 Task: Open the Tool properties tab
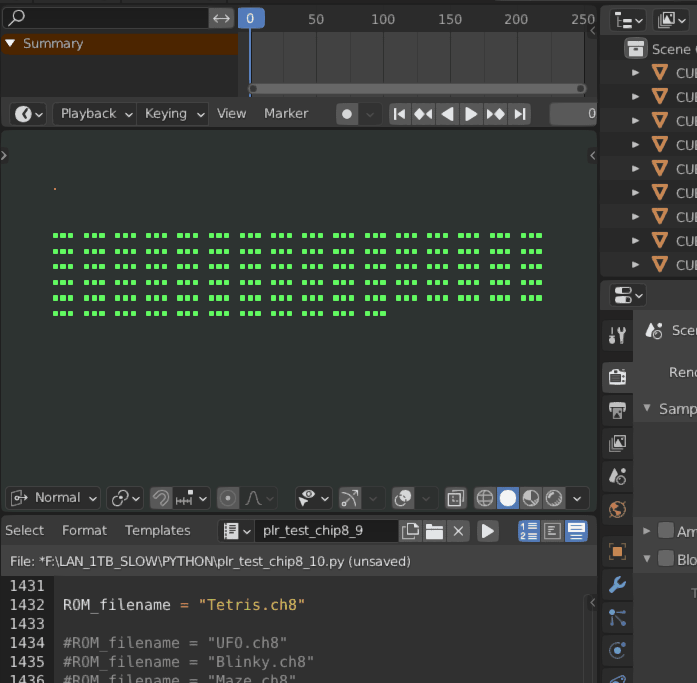(617, 335)
